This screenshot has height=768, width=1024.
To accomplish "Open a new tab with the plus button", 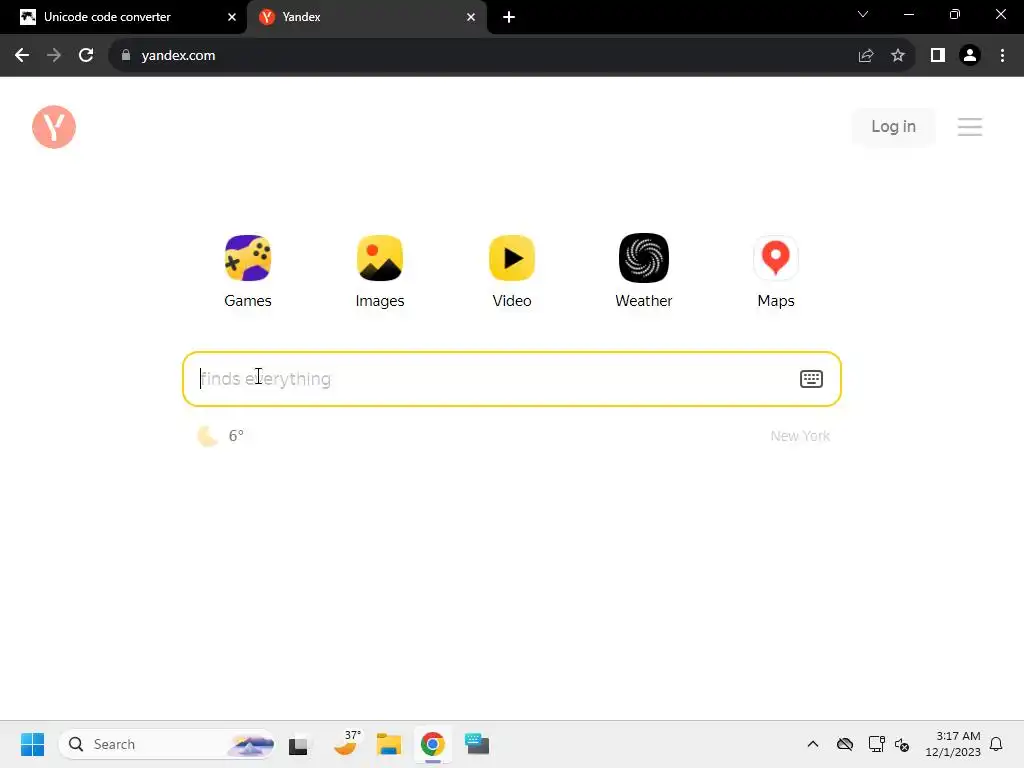I will 509,17.
